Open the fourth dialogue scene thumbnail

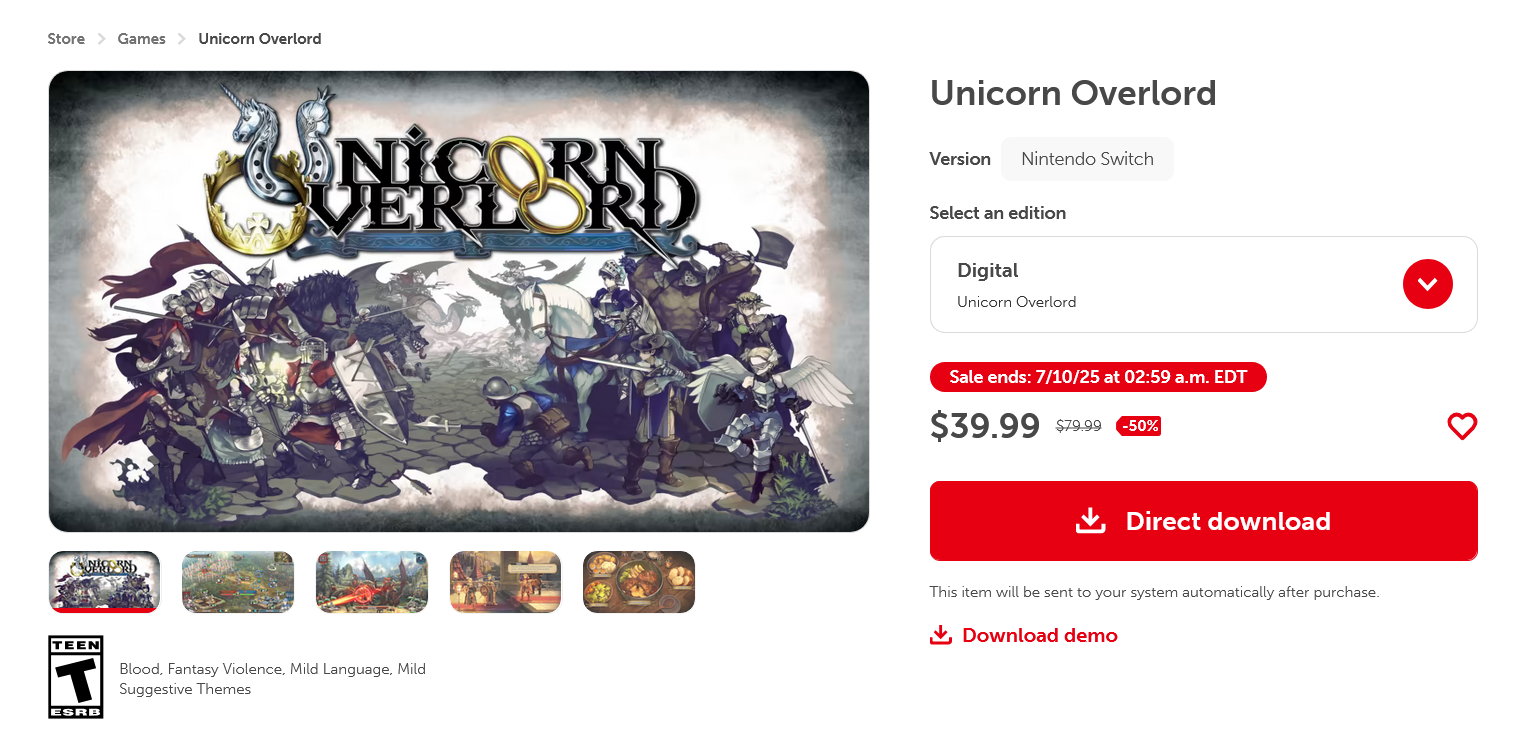click(x=505, y=581)
